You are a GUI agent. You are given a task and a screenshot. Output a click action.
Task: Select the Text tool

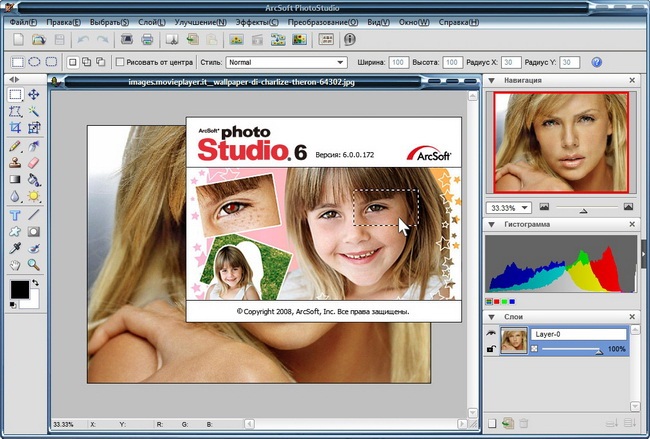tap(15, 215)
